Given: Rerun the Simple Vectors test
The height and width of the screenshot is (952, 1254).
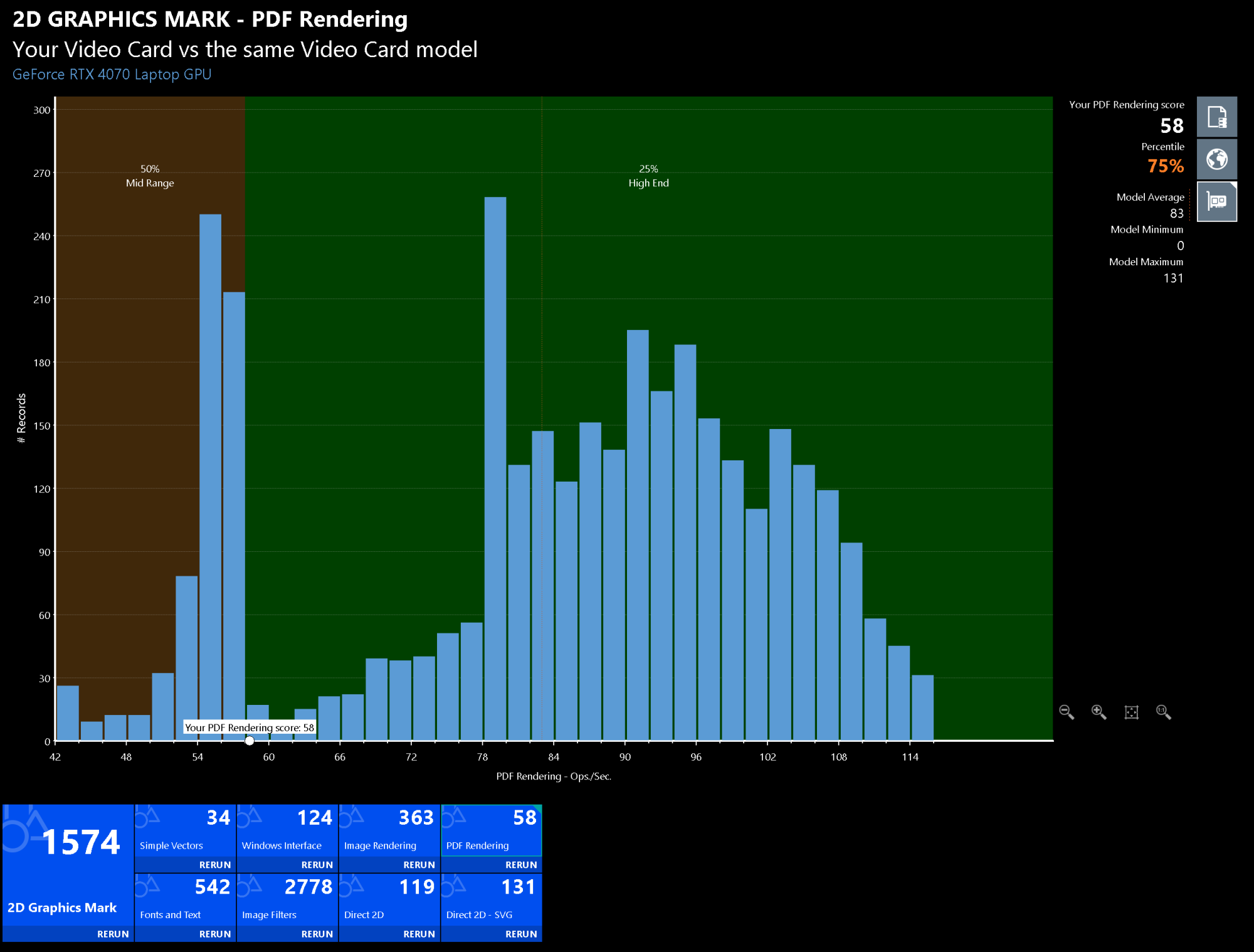Looking at the screenshot, I should click(x=215, y=865).
